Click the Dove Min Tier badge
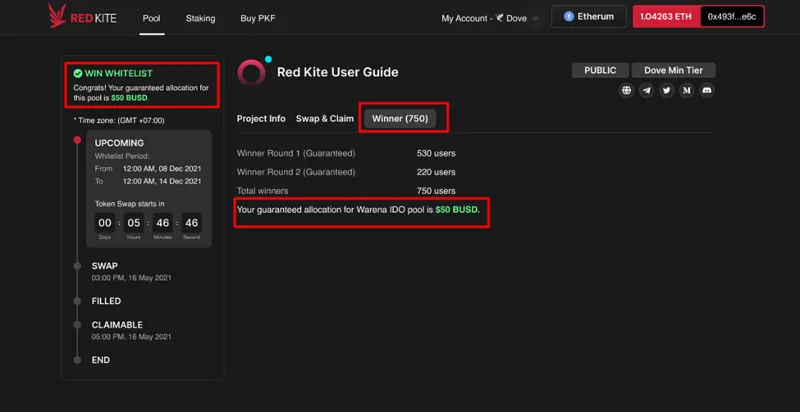The height and width of the screenshot is (412, 800). pos(673,70)
